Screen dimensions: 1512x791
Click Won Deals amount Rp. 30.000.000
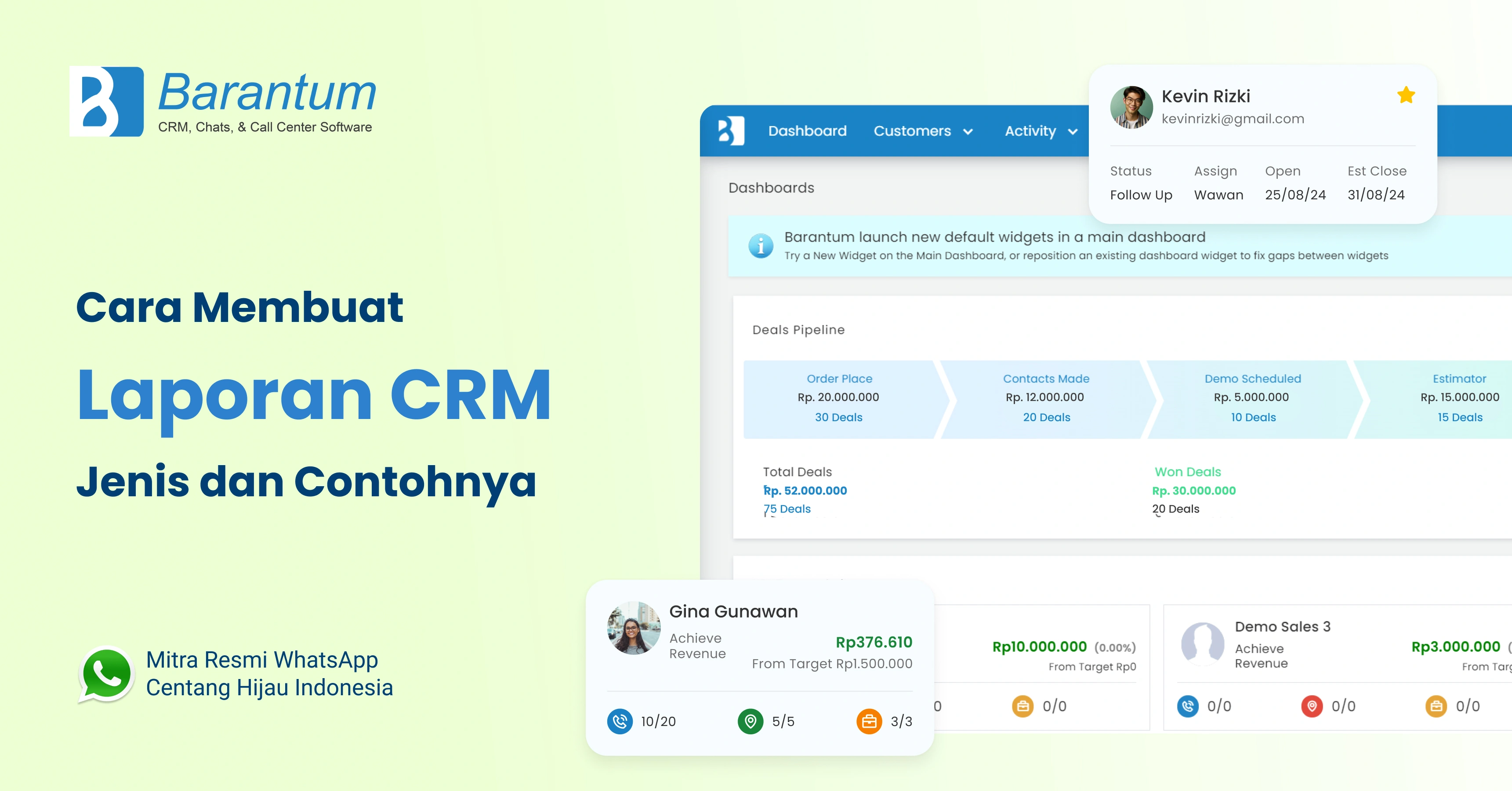[1193, 491]
